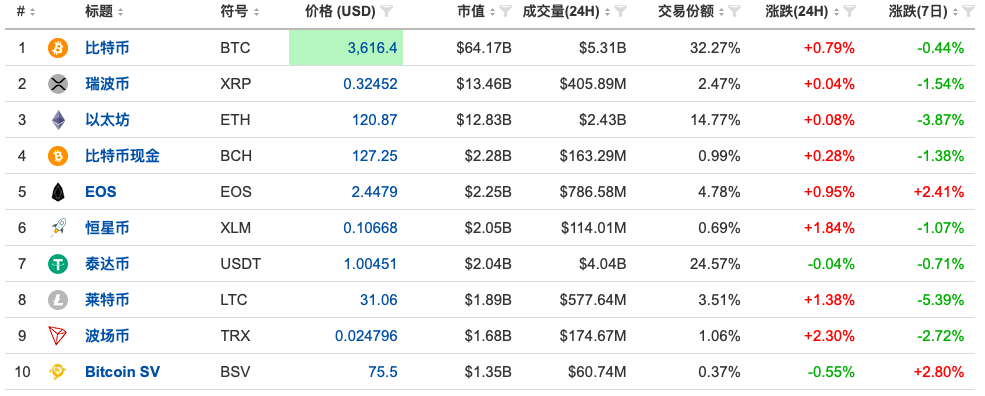This screenshot has width=985, height=396.
Task: Open the 比特币 link
Action: 107,48
